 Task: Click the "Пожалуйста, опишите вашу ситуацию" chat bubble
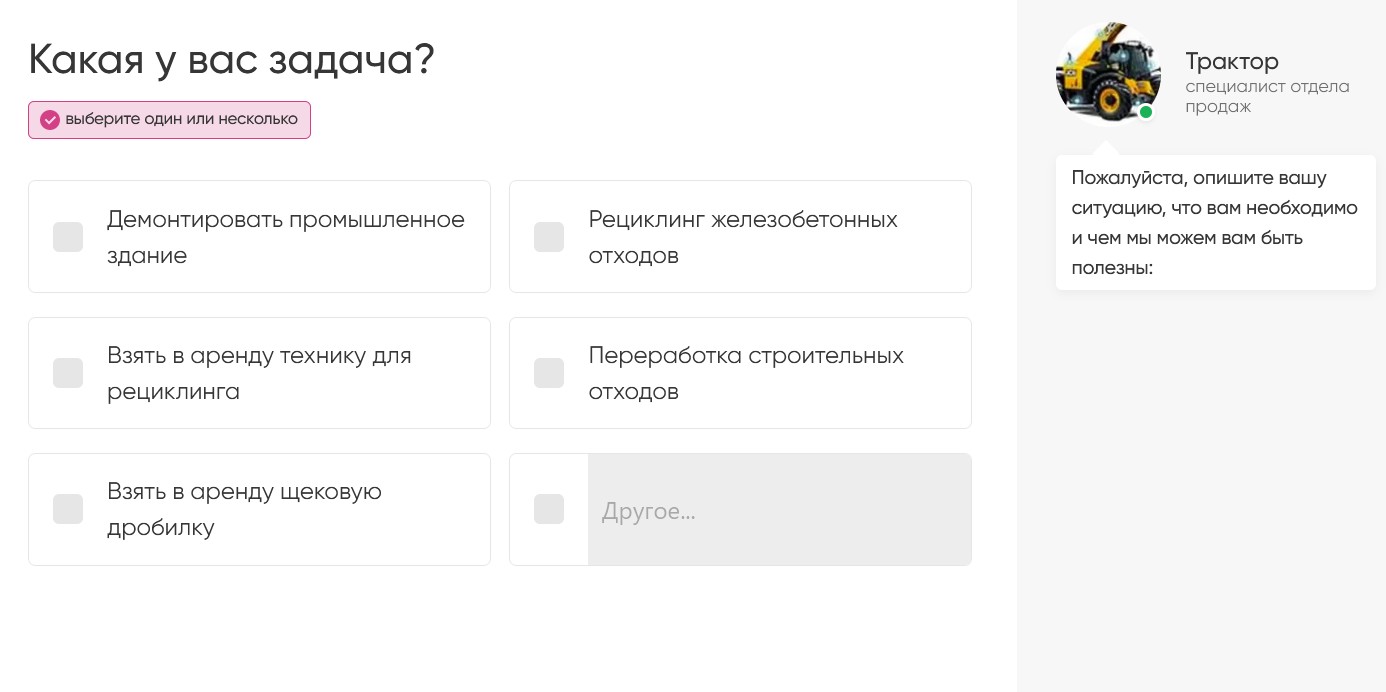[1215, 223]
